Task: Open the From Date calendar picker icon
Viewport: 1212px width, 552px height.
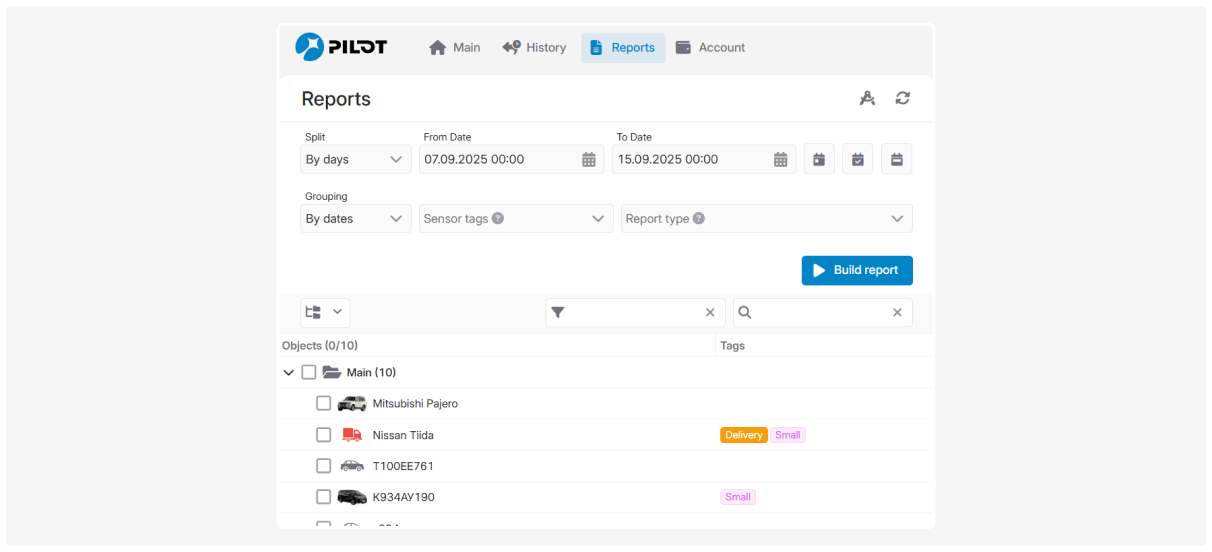Action: 589,160
